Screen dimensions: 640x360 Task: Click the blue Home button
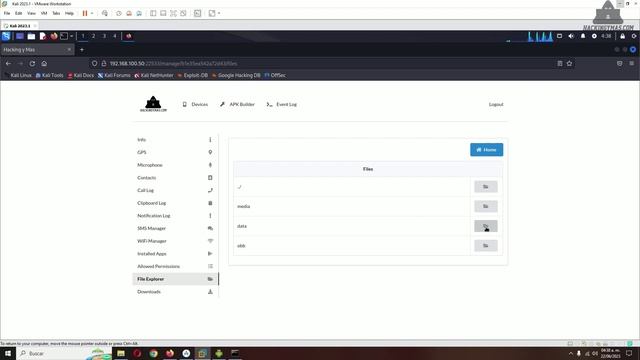487,150
